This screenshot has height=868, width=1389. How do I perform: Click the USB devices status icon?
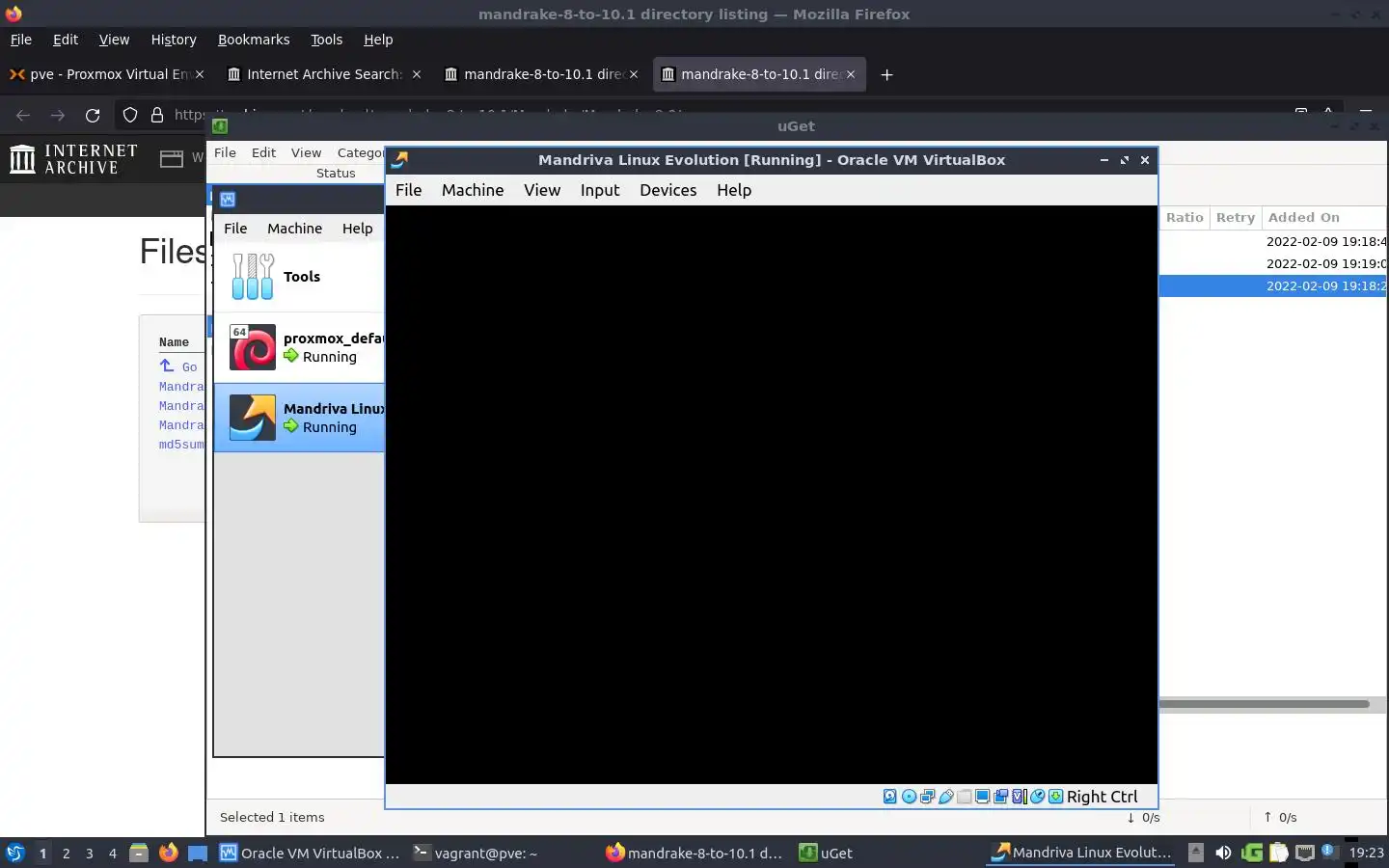pos(946,797)
